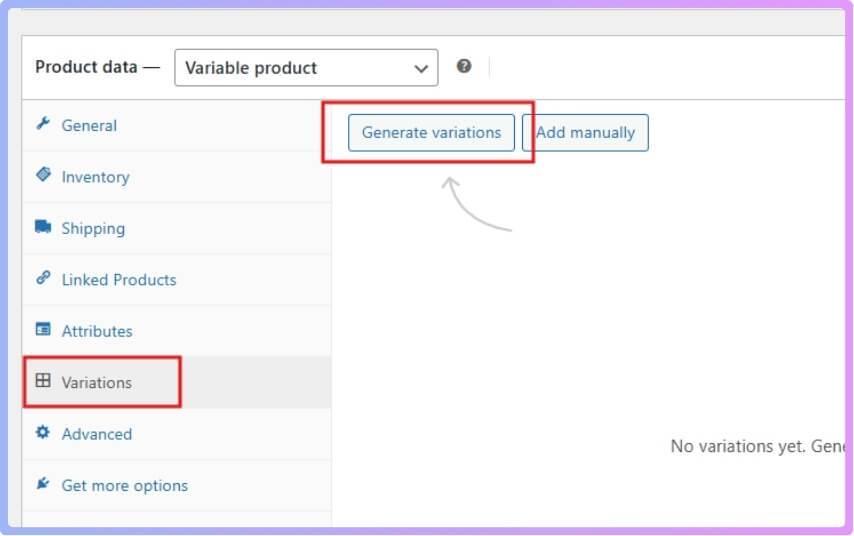The image size is (854, 536).
Task: Click the General wrench icon
Action: [43, 124]
